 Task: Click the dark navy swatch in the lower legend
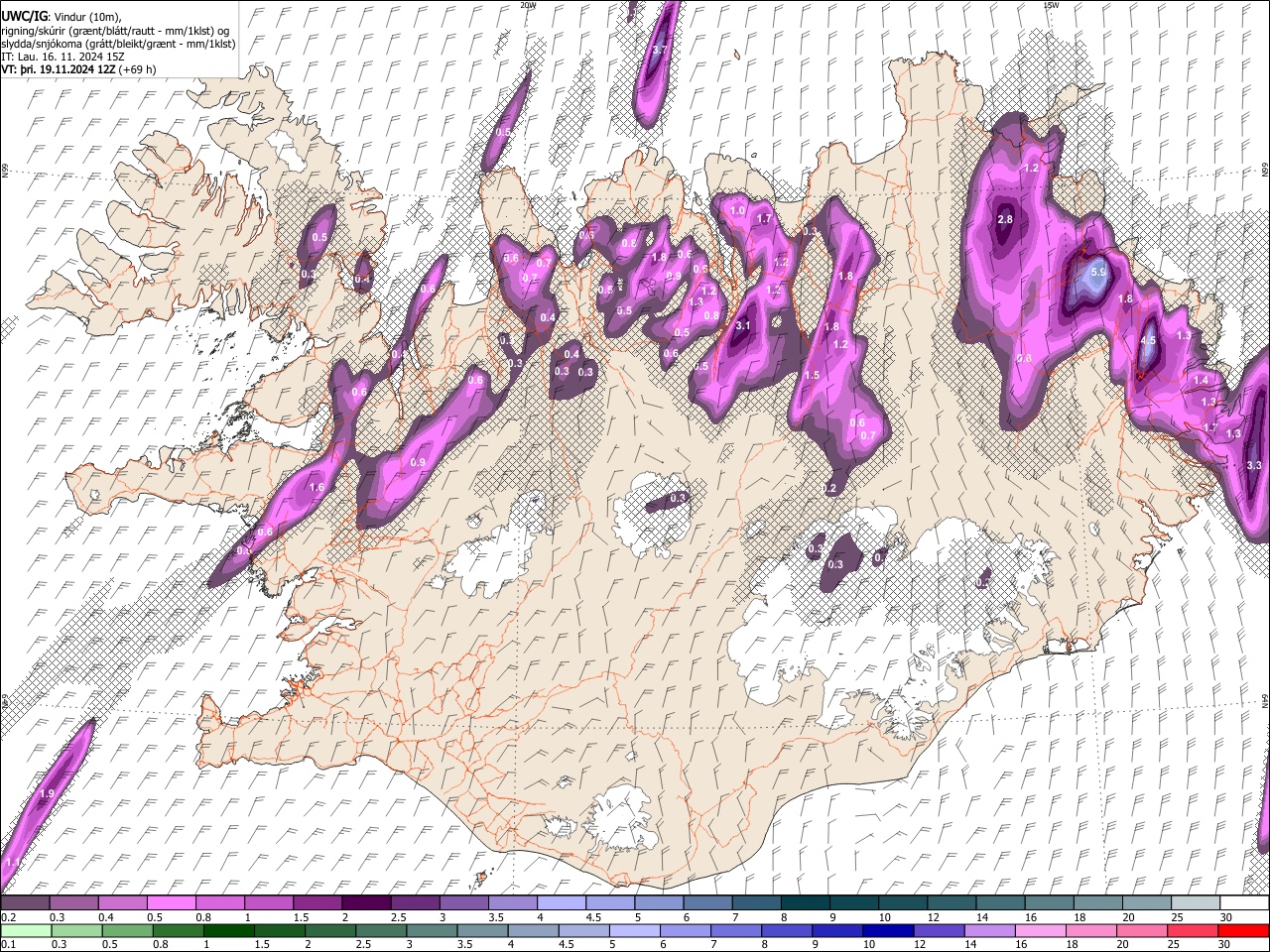(x=888, y=930)
